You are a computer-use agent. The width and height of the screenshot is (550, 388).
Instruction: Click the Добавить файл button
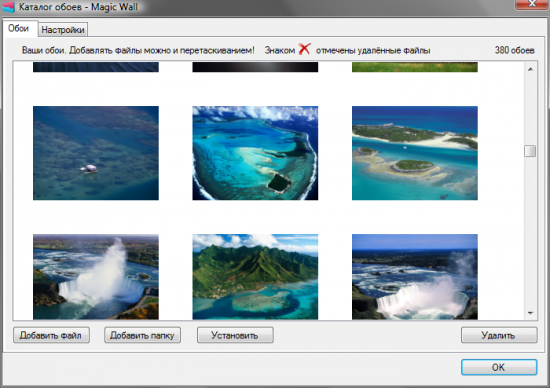pos(51,335)
